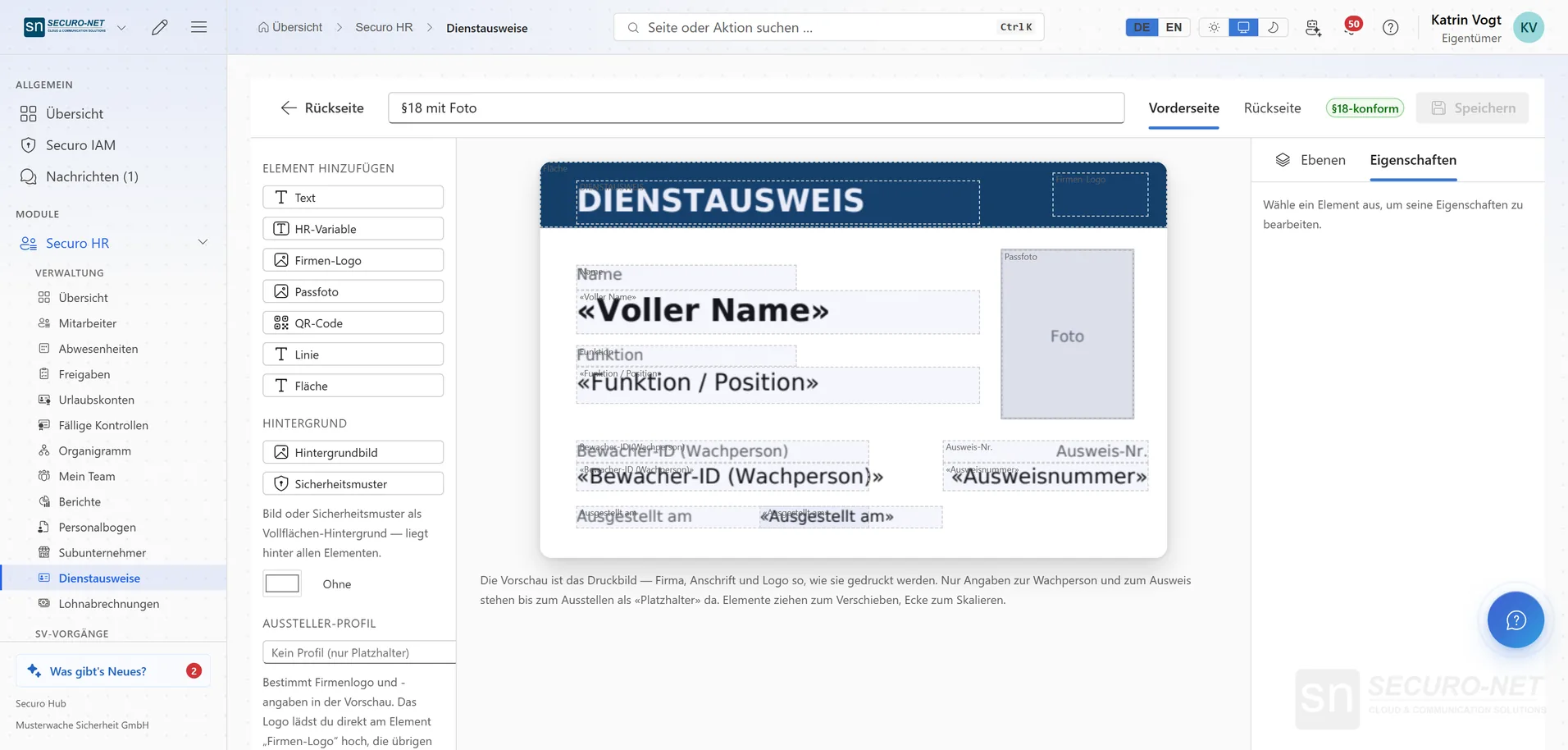Click the Speichern button

click(x=1472, y=108)
